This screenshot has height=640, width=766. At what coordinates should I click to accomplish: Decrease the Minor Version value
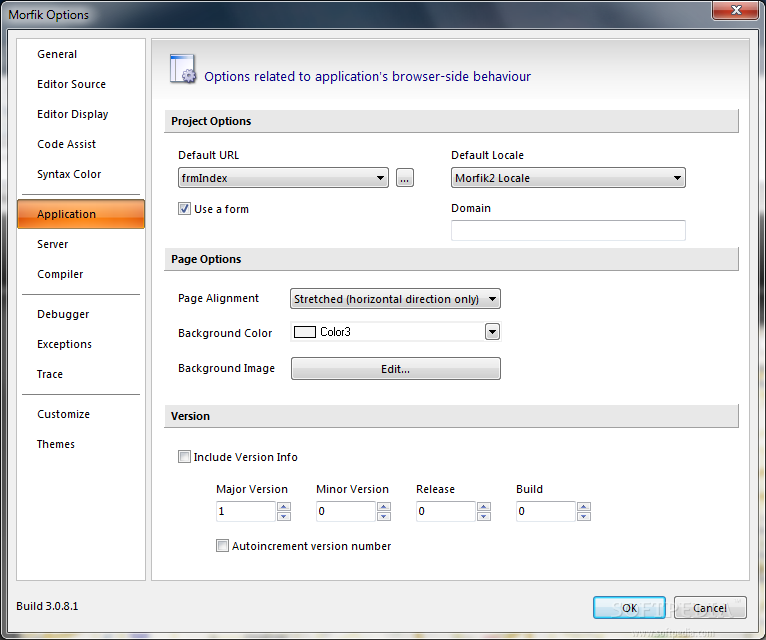[x=384, y=516]
